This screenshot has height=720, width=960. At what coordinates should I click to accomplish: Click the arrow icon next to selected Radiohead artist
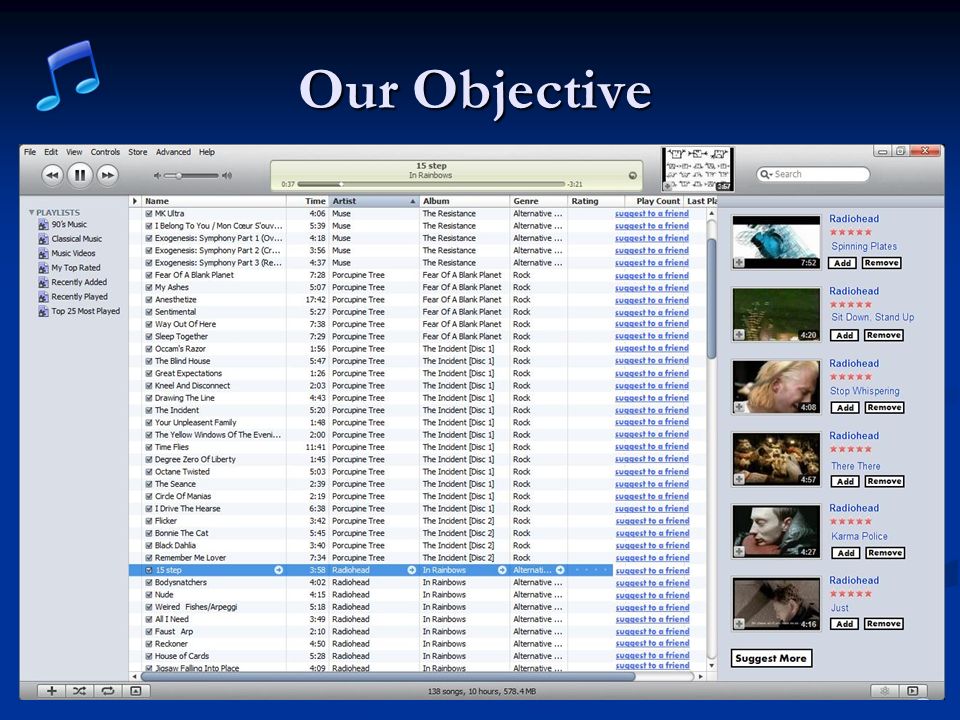(x=411, y=570)
